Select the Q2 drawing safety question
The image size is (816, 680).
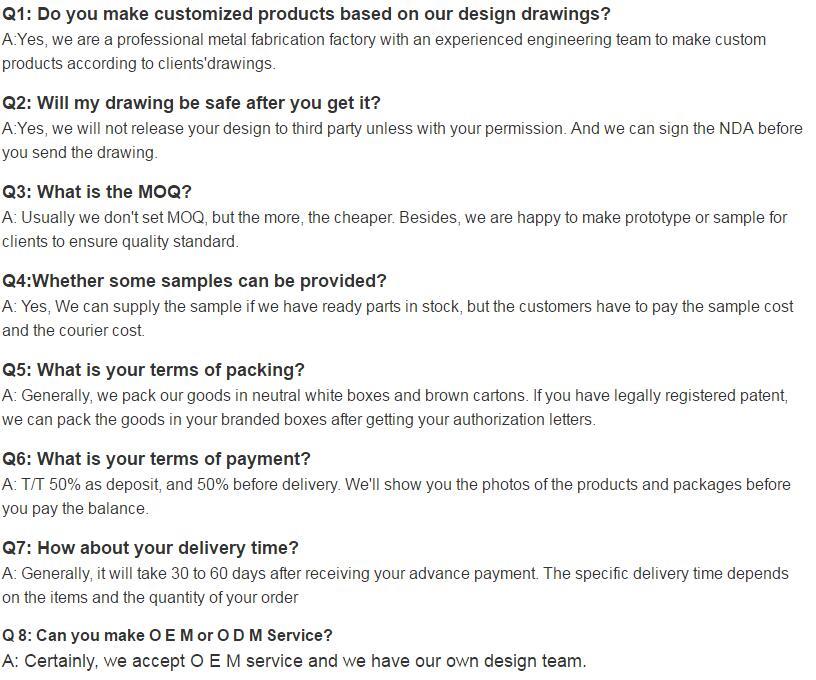tap(191, 103)
